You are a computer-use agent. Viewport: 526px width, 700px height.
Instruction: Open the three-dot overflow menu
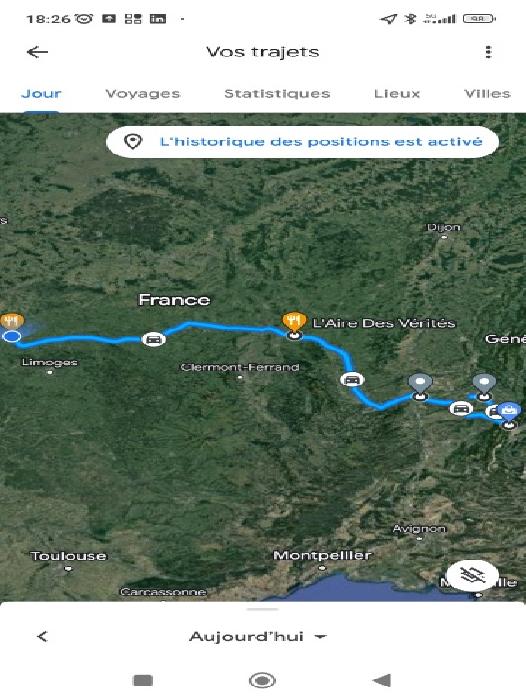click(488, 52)
